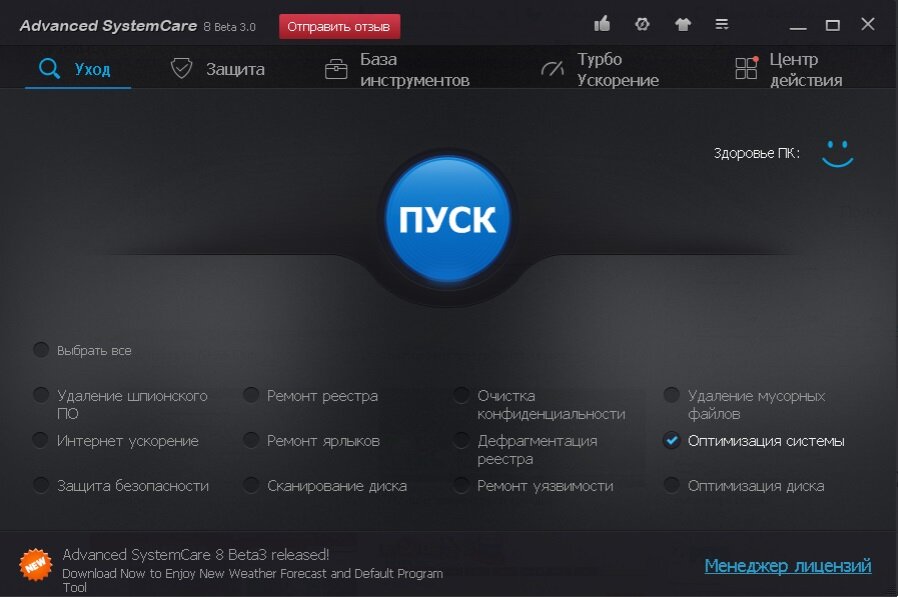898x597 pixels.
Task: Enable Очистка конфиденциальности checkbox
Action: [461, 395]
